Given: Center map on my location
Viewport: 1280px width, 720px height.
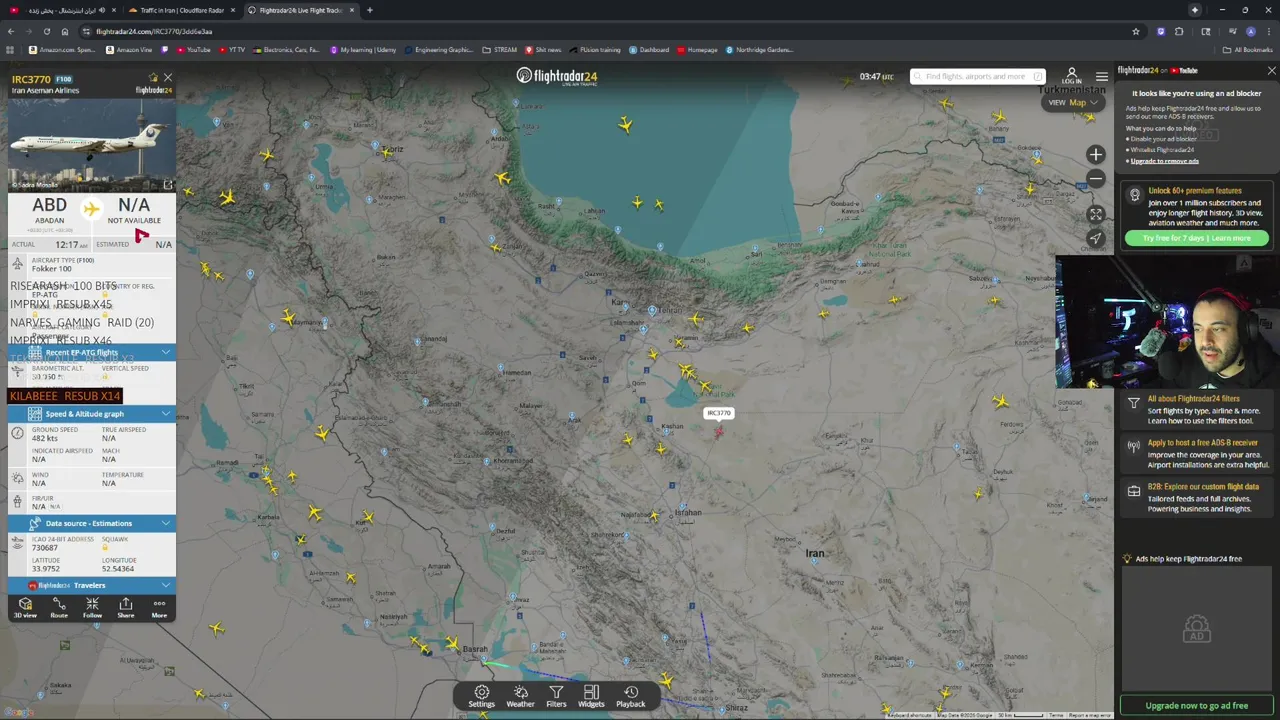Looking at the screenshot, I should [1096, 238].
